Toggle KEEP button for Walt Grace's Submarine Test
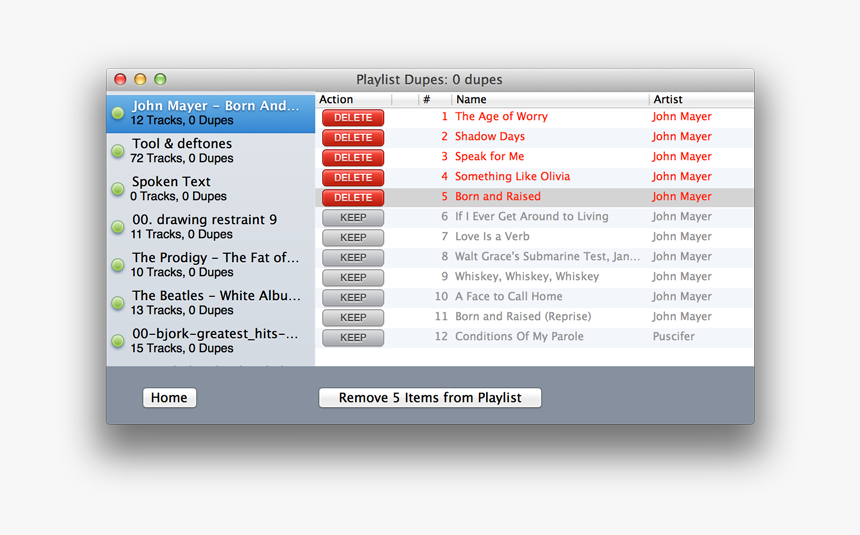This screenshot has width=860, height=535. click(x=353, y=257)
